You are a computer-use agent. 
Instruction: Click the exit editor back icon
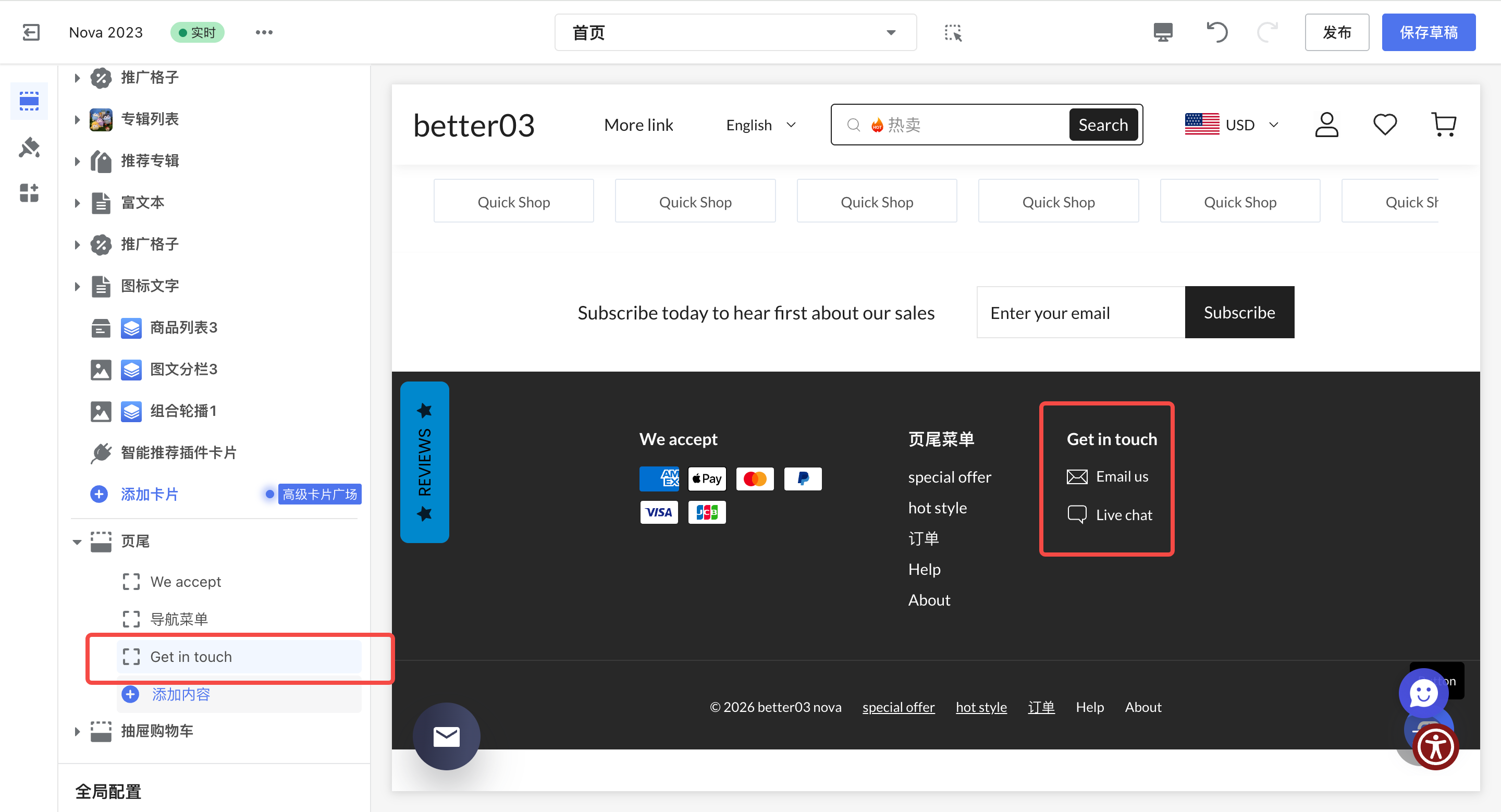(x=31, y=32)
